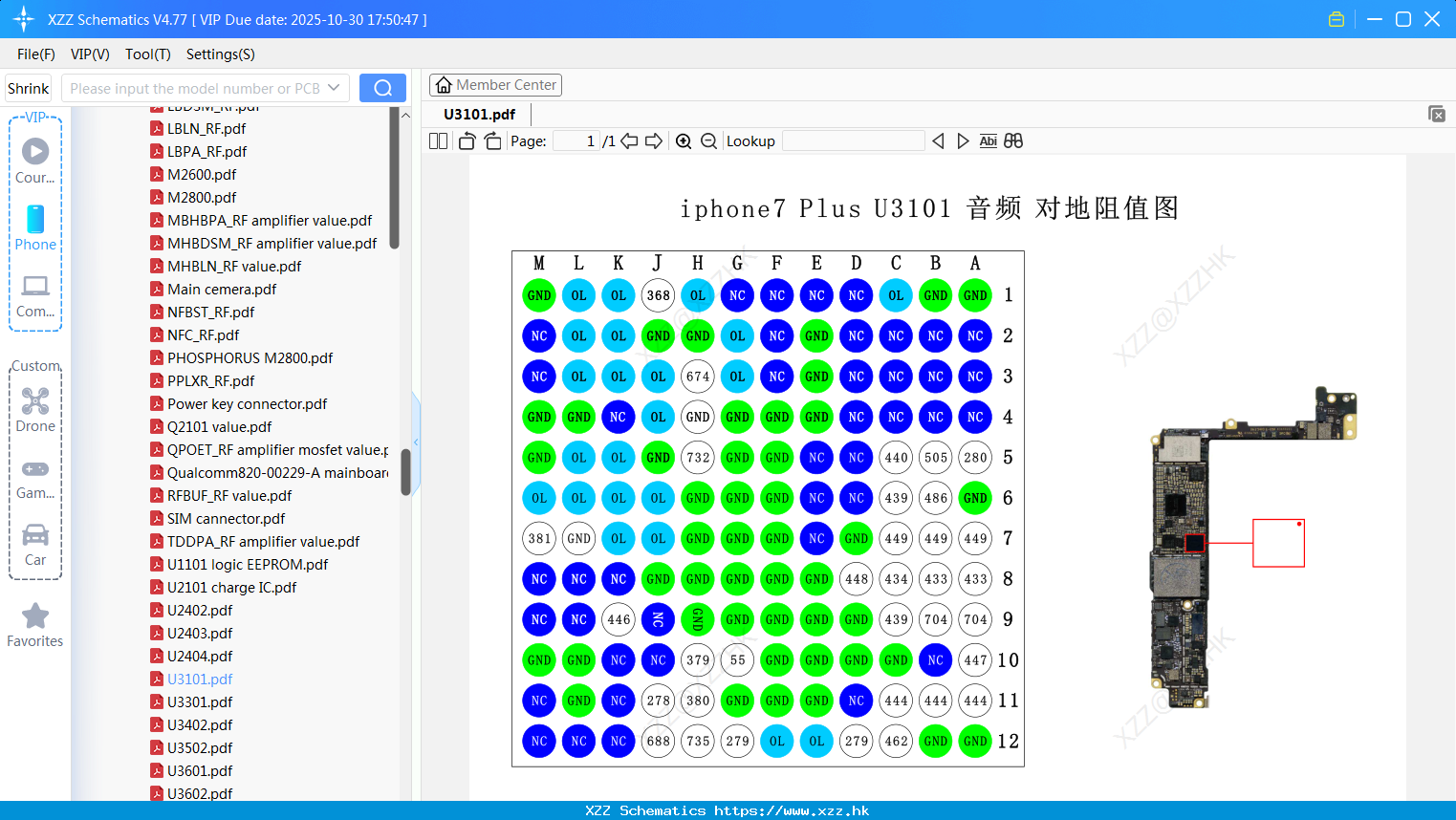The image size is (1456, 820).
Task: Open the Tool(T) menu
Action: [148, 54]
